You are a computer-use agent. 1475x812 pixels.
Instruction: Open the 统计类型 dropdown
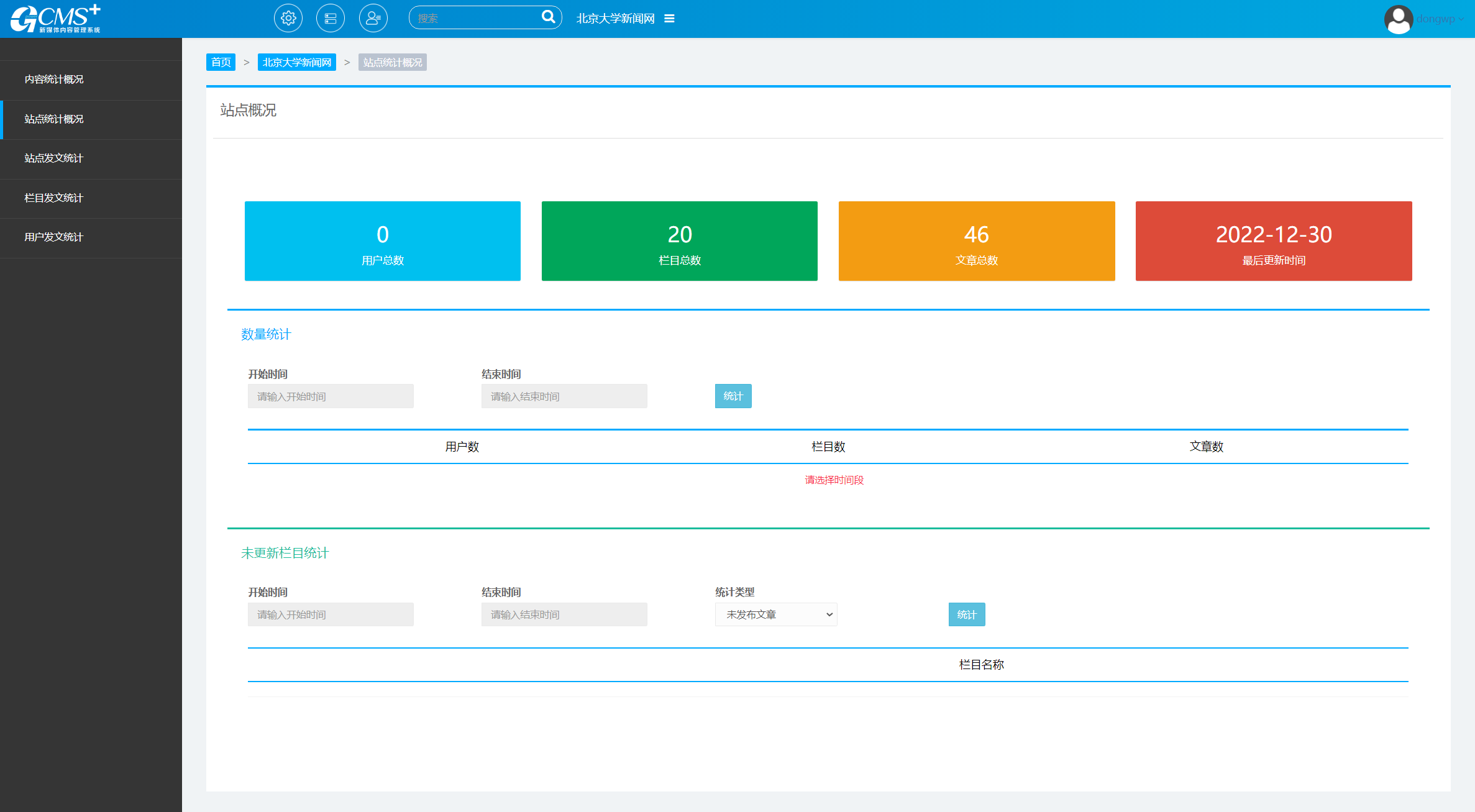click(x=776, y=614)
